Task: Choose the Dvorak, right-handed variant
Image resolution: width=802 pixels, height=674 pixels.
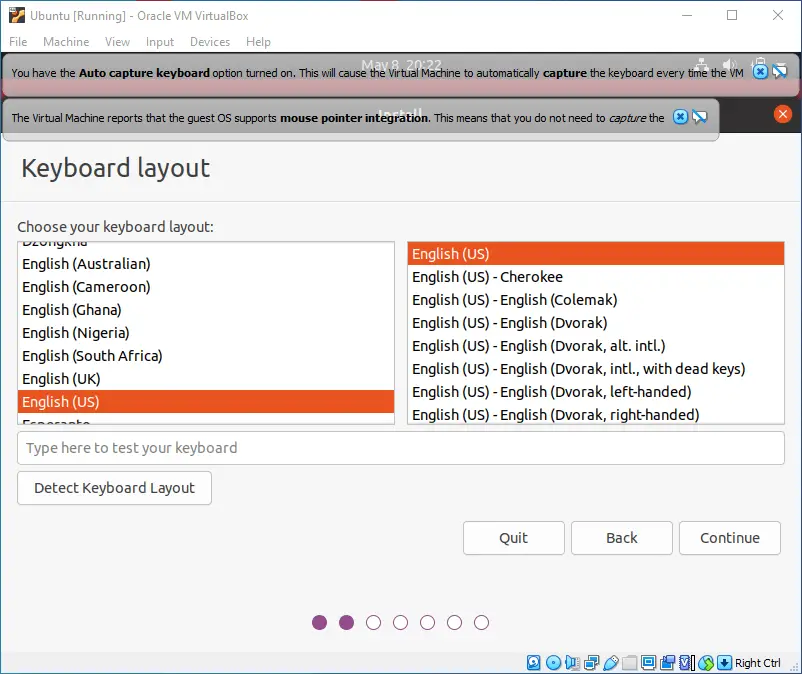Action: pos(596,414)
